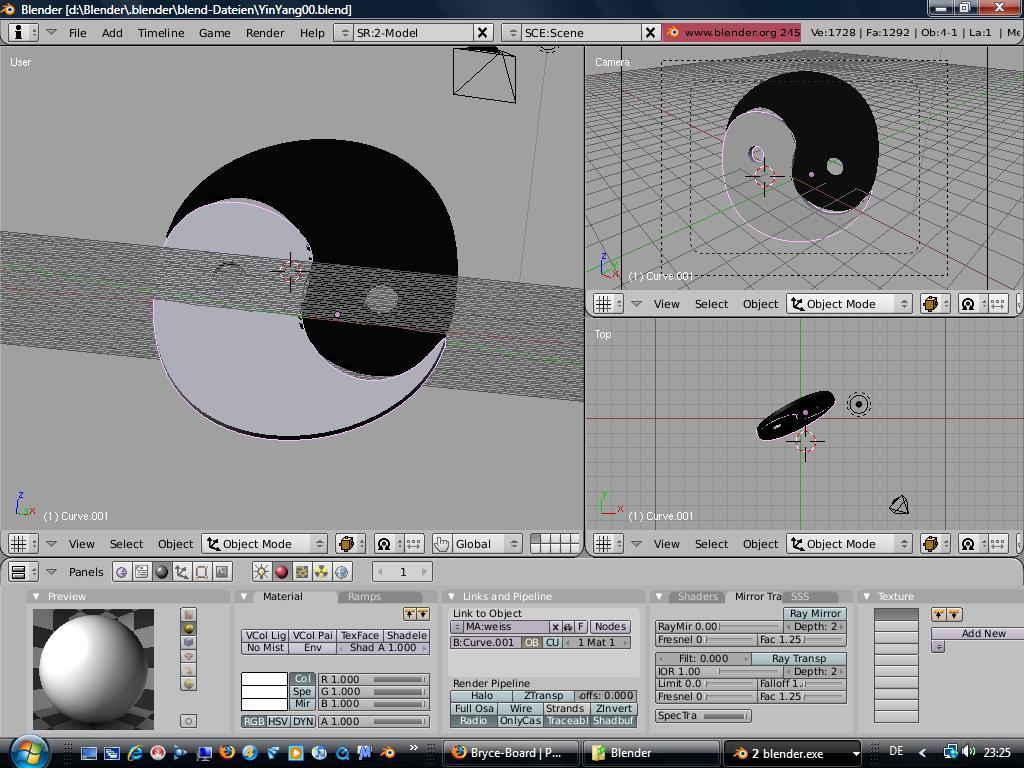Select the red Material buttons icon
Image resolution: width=1024 pixels, height=768 pixels.
coord(281,572)
